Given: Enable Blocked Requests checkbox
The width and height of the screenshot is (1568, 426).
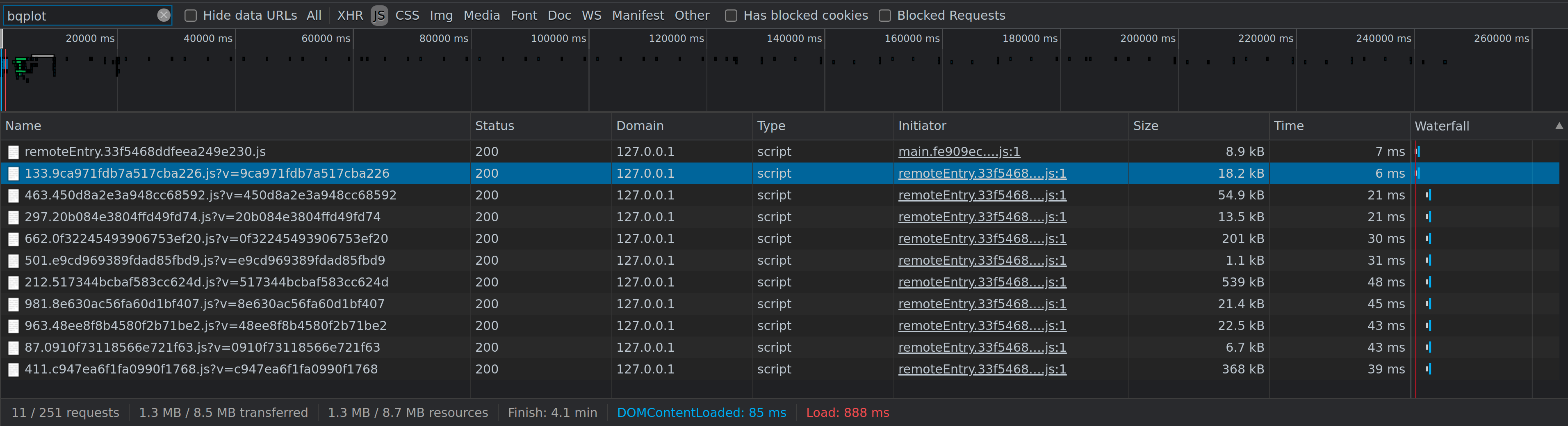Looking at the screenshot, I should click(884, 15).
